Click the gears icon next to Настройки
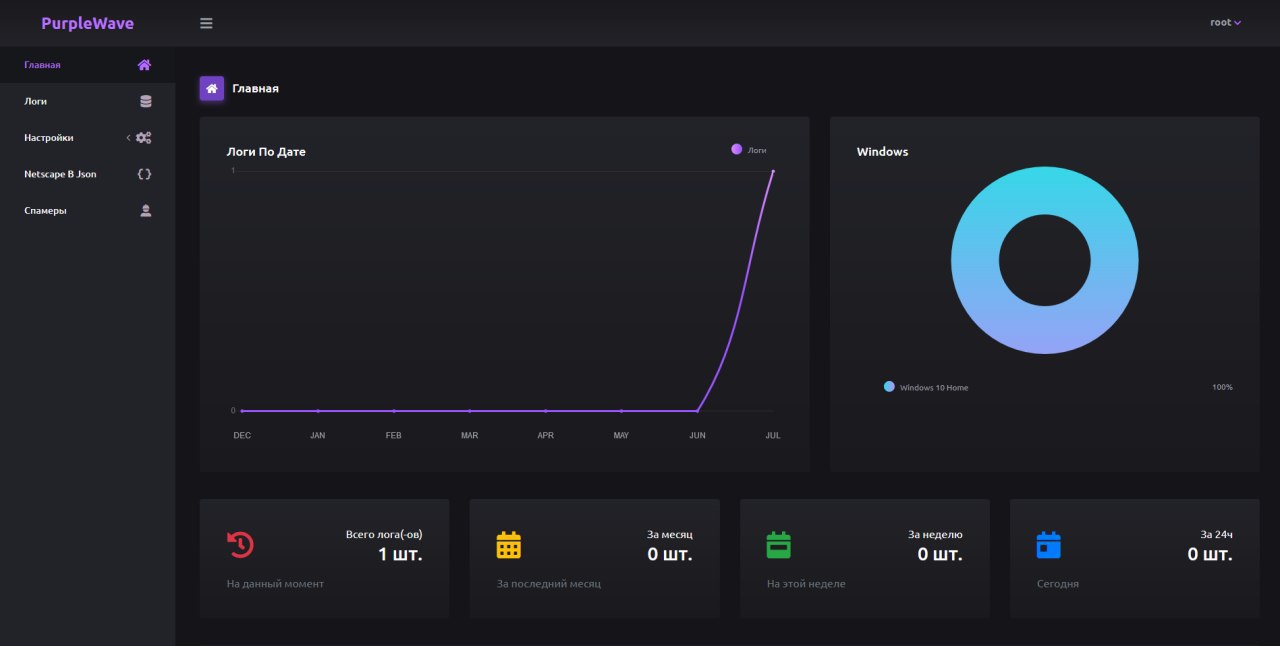1280x646 pixels. [144, 138]
